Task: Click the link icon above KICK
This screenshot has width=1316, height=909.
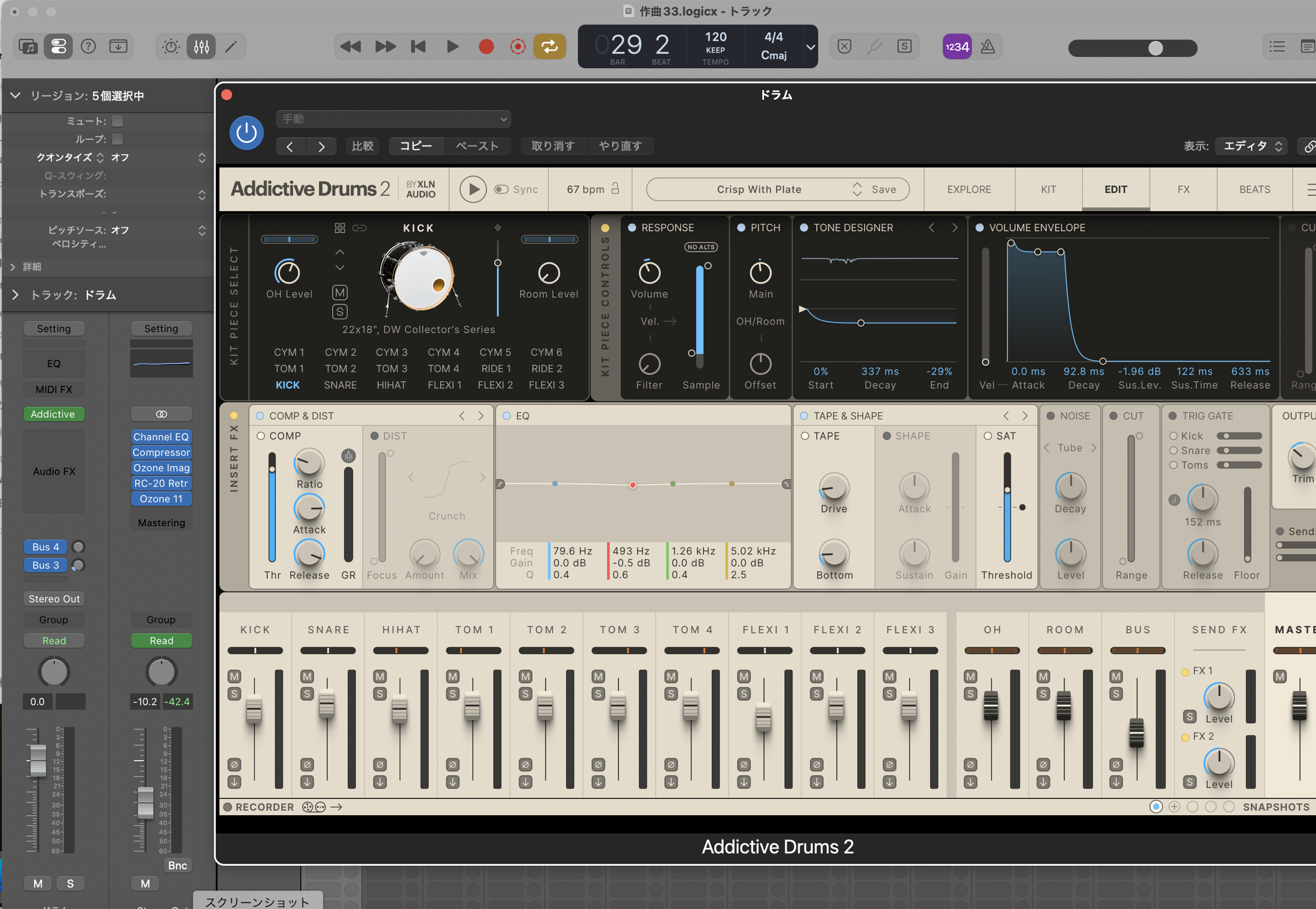Action: pyautogui.click(x=360, y=228)
